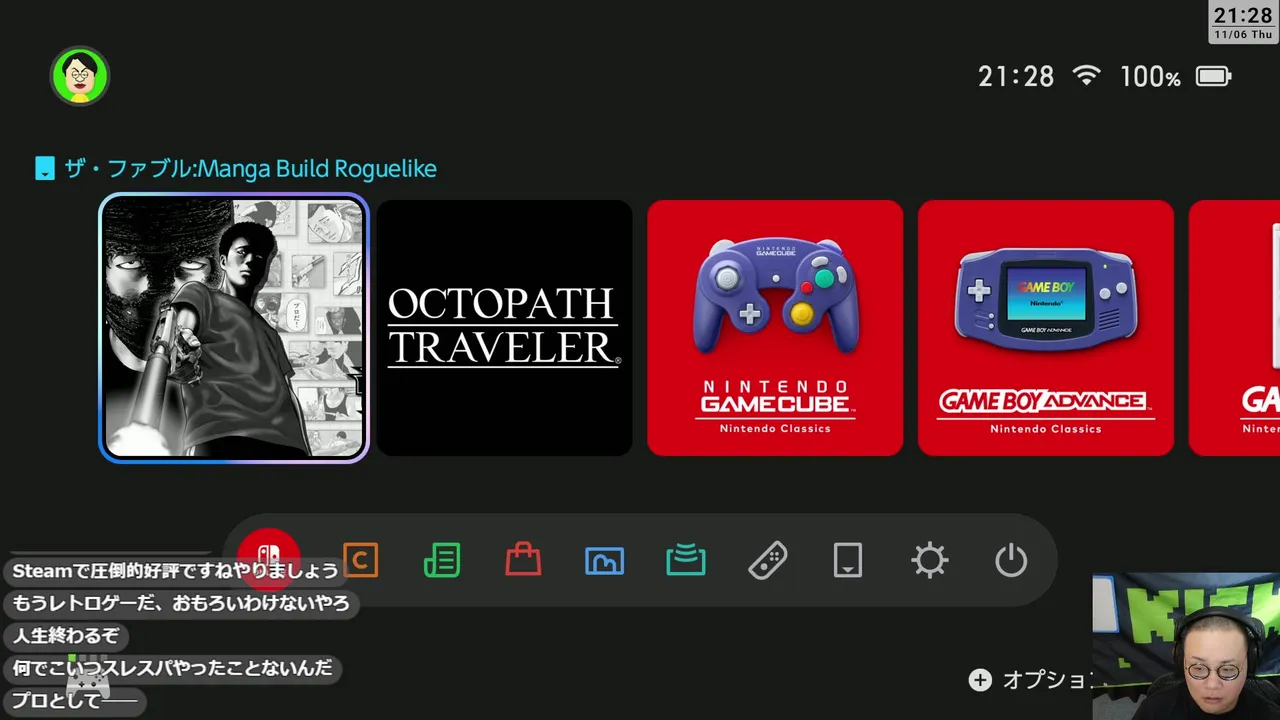Click chat comment starting with Steamで圧倒的好評

pyautogui.click(x=175, y=571)
